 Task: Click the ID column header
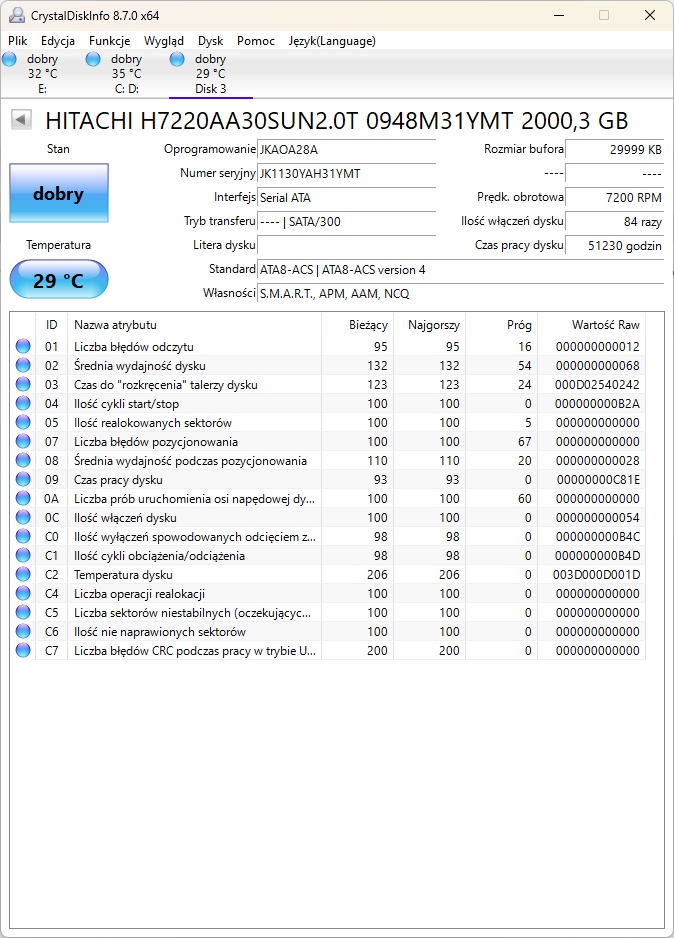coord(51,325)
